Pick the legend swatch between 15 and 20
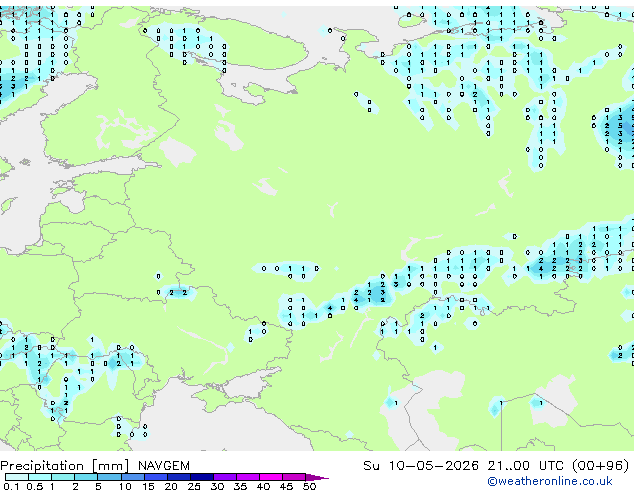 pos(156,477)
